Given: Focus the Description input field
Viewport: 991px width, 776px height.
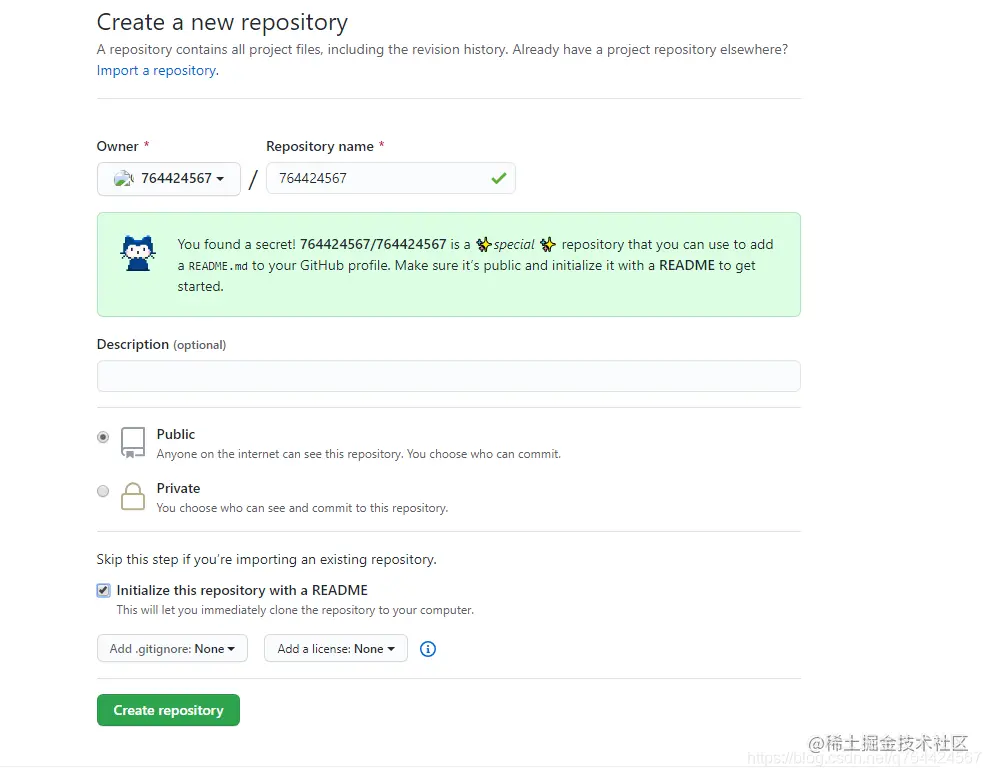Looking at the screenshot, I should click(x=449, y=376).
